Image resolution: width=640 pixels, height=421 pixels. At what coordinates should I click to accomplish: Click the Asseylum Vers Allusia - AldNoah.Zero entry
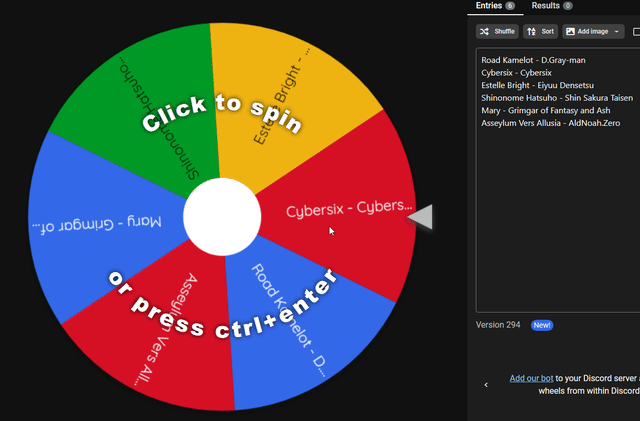(551, 123)
